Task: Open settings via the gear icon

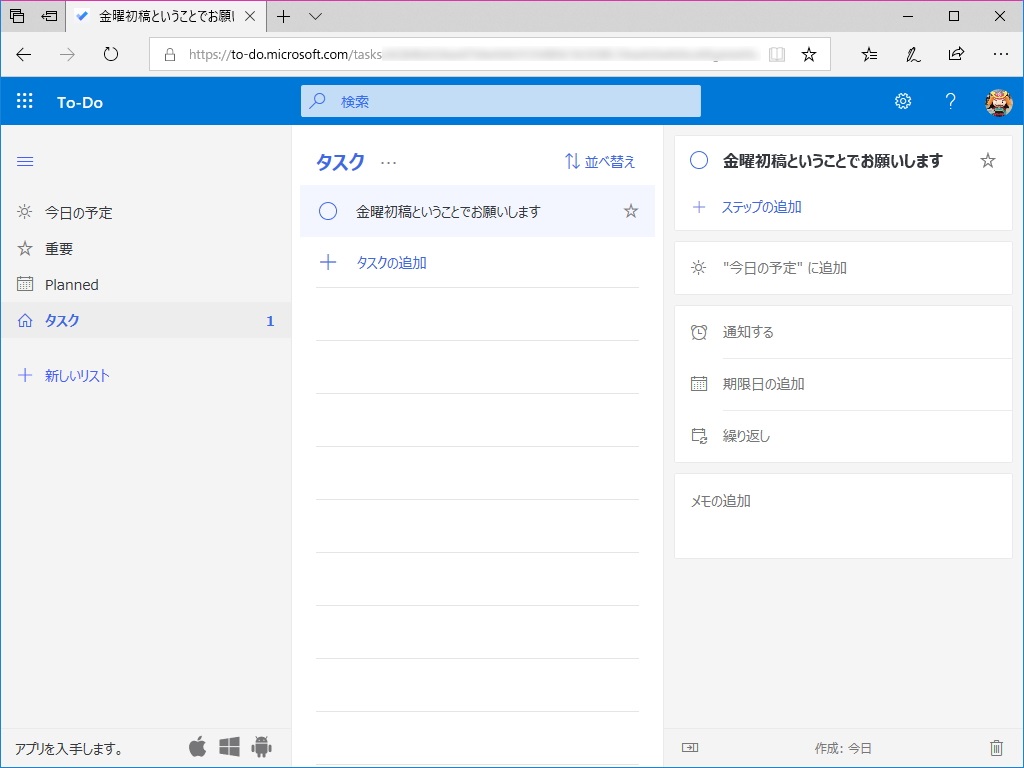Action: (x=903, y=101)
